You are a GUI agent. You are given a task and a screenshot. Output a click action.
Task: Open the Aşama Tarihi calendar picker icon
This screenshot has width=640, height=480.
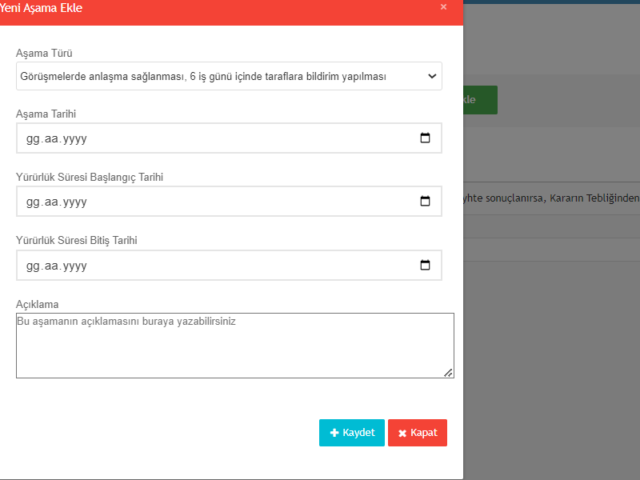425,139
